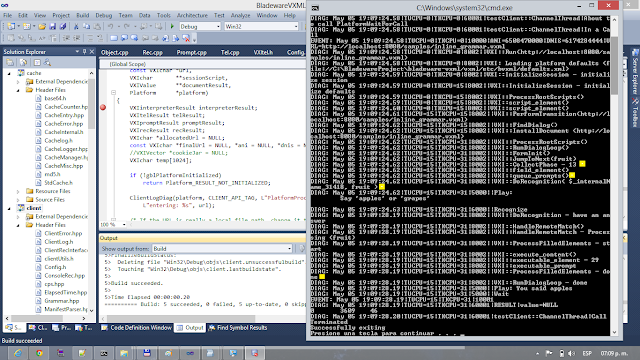
Task: Open Chrome from the taskbar
Action: click(39, 353)
